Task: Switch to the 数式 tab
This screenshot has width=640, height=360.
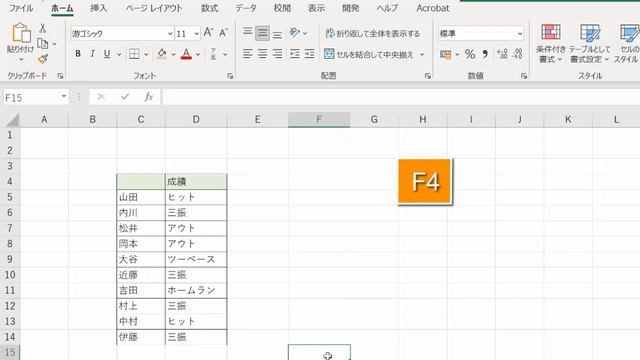Action: (209, 8)
